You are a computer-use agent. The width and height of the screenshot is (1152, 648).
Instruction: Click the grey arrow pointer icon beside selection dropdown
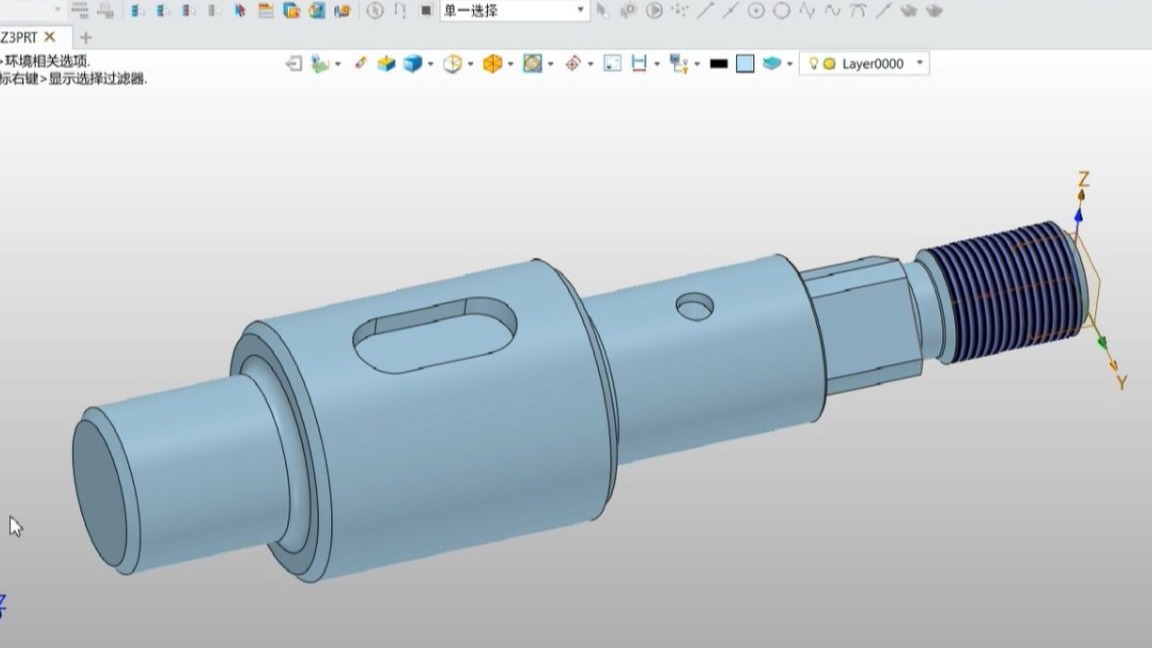pos(602,10)
